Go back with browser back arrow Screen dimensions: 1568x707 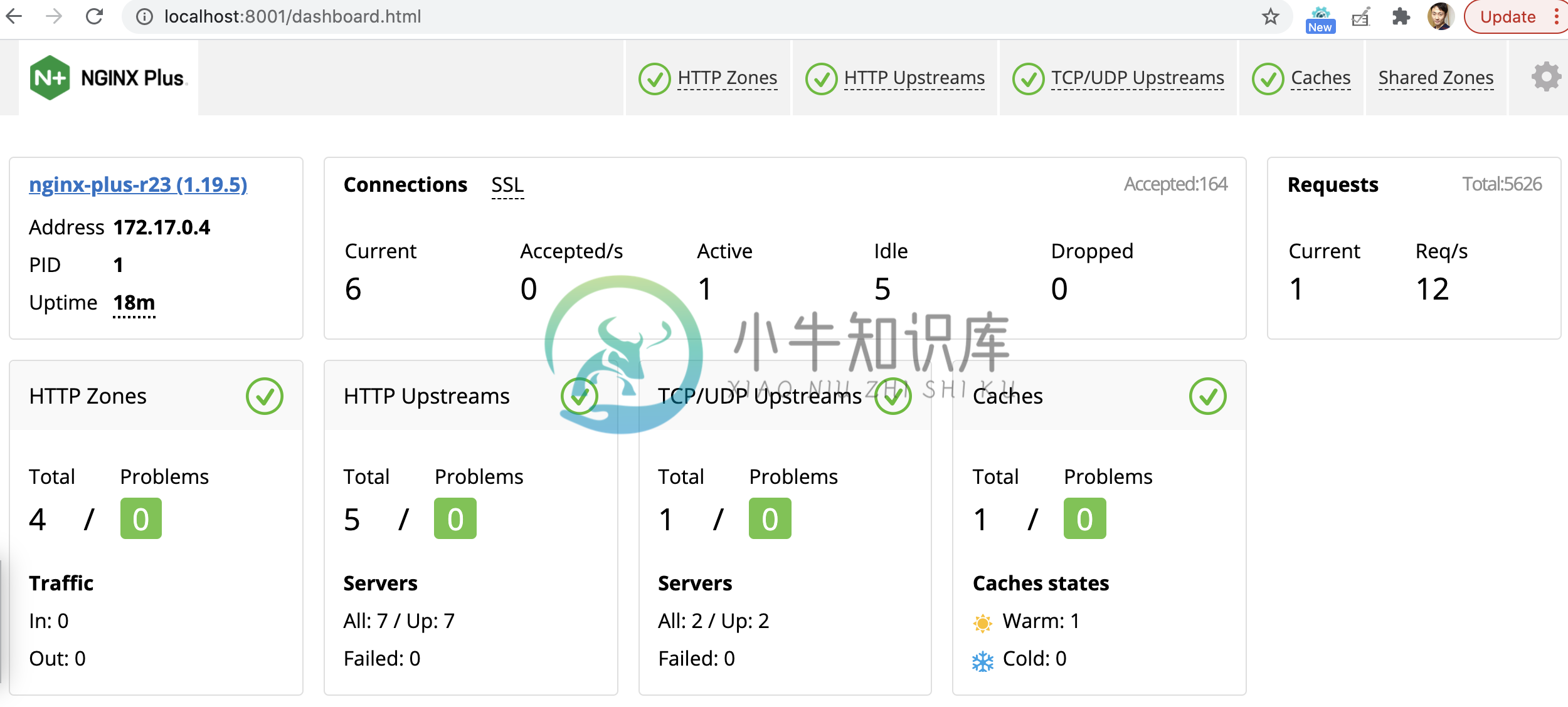tap(14, 16)
